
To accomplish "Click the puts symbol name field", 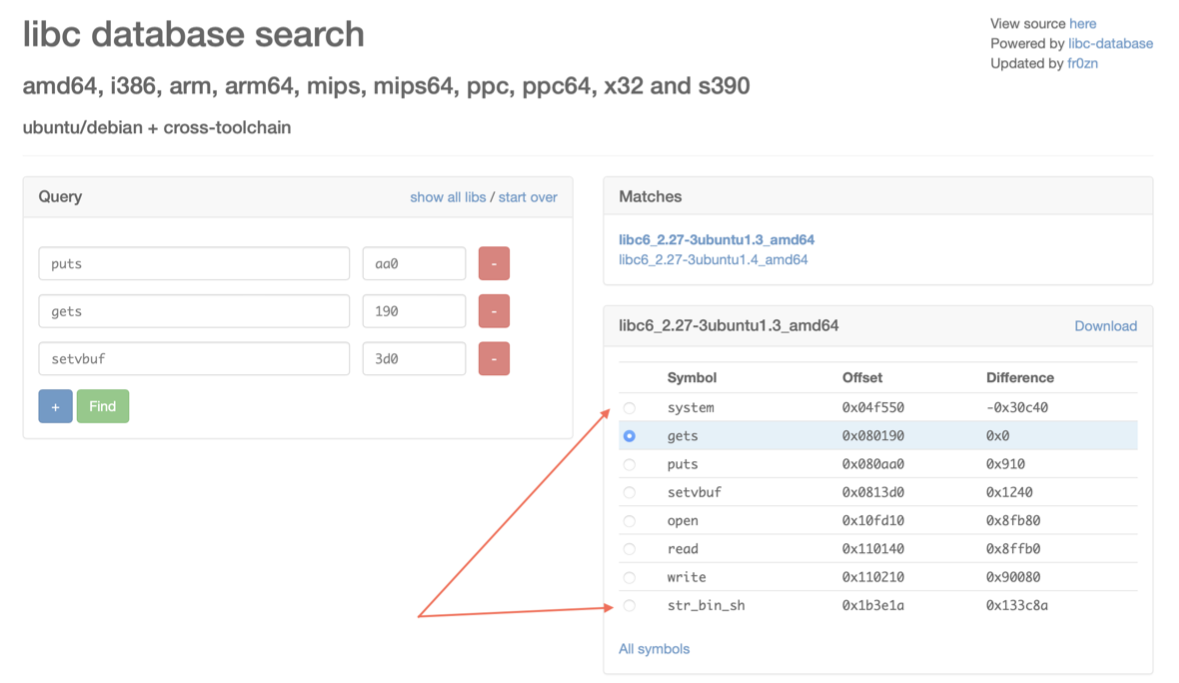I will [x=194, y=264].
